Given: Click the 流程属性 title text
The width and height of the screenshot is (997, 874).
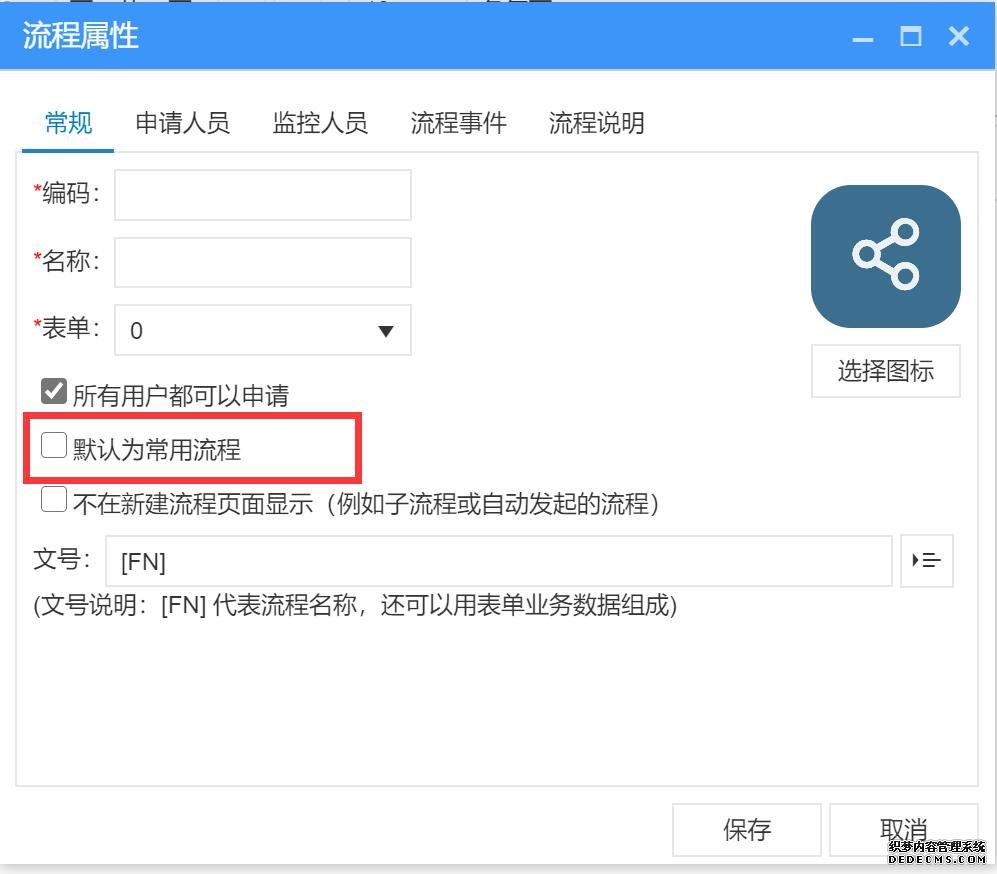Looking at the screenshot, I should (80, 36).
